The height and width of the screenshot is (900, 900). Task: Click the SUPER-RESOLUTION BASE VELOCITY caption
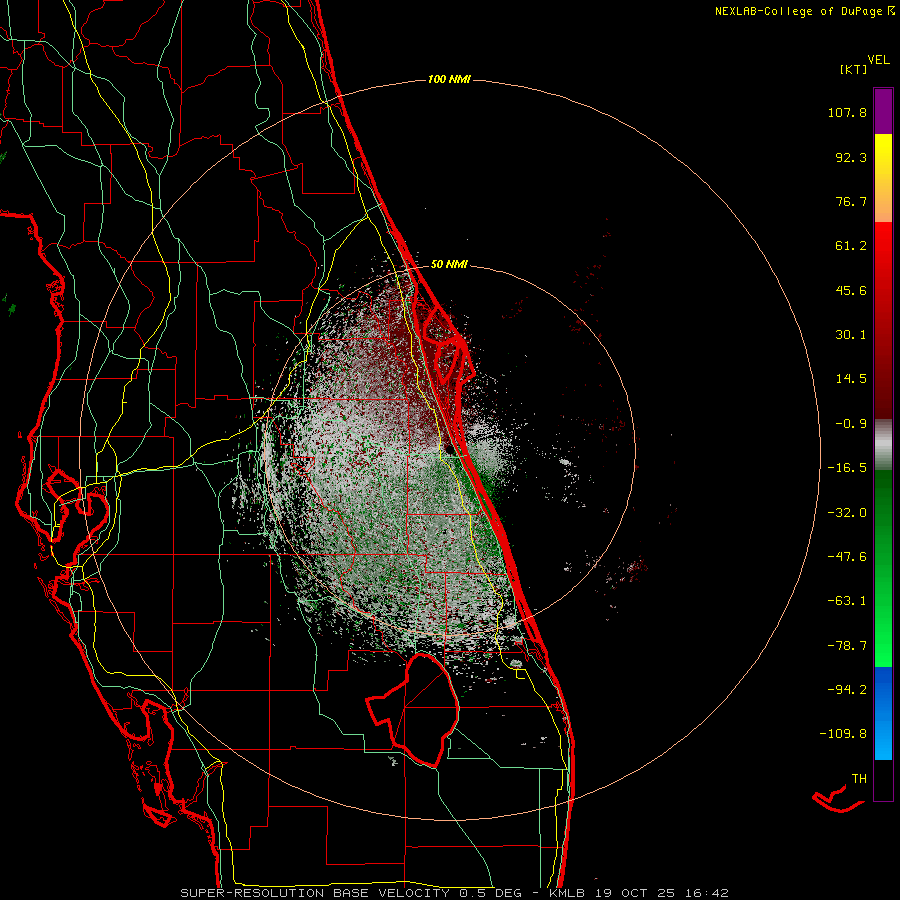[x=454, y=893]
